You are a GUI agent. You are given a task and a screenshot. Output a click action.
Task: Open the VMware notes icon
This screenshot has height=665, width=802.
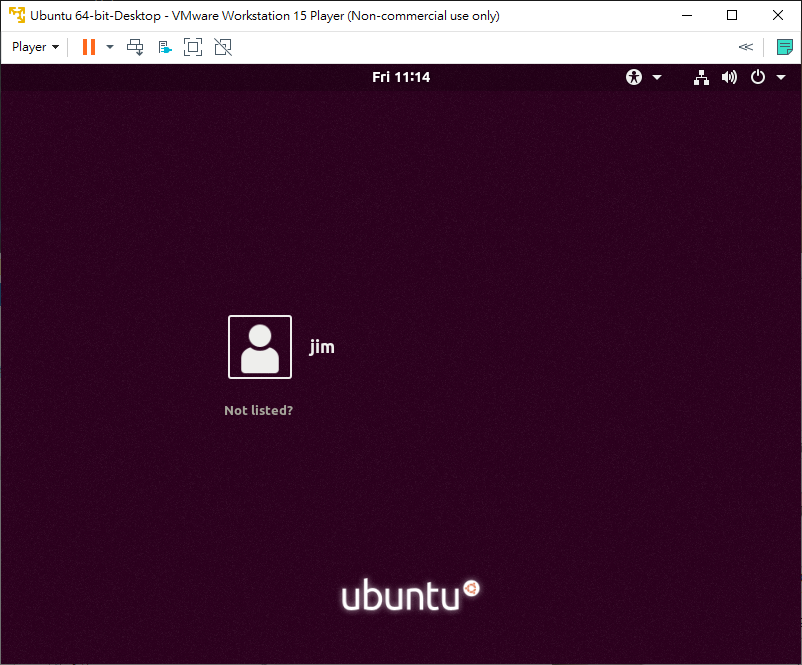click(785, 47)
